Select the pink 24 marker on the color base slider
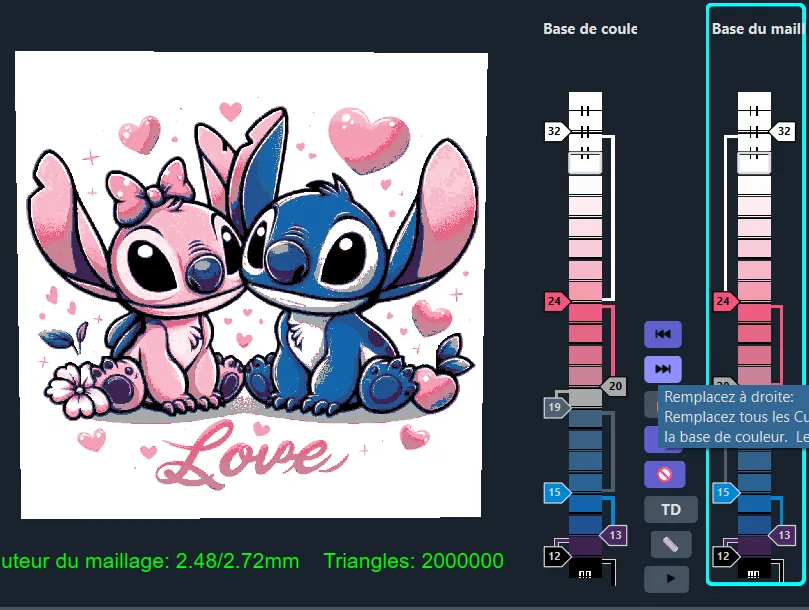The height and width of the screenshot is (610, 809). click(x=557, y=301)
